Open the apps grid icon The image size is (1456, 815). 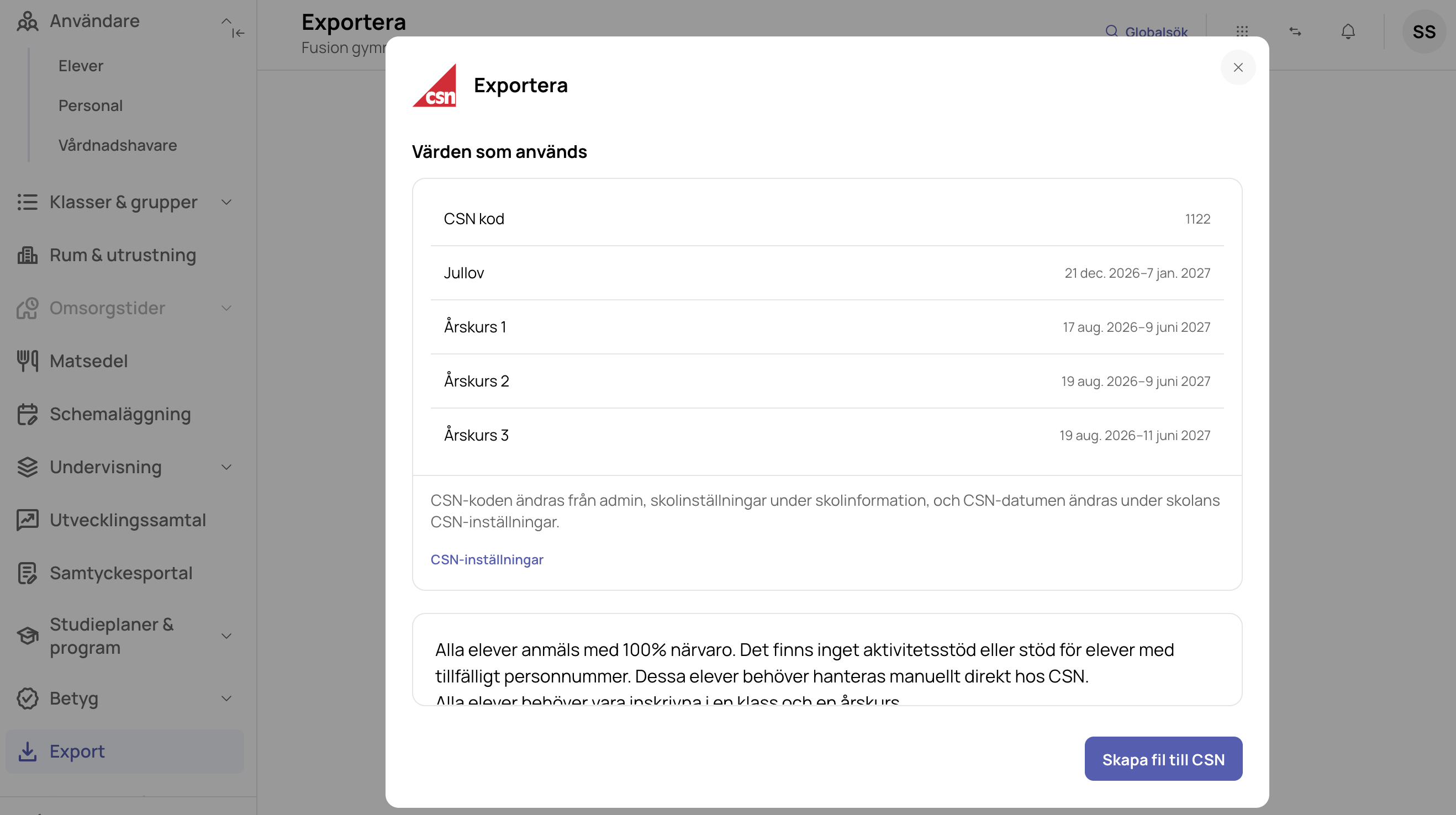[x=1242, y=31]
